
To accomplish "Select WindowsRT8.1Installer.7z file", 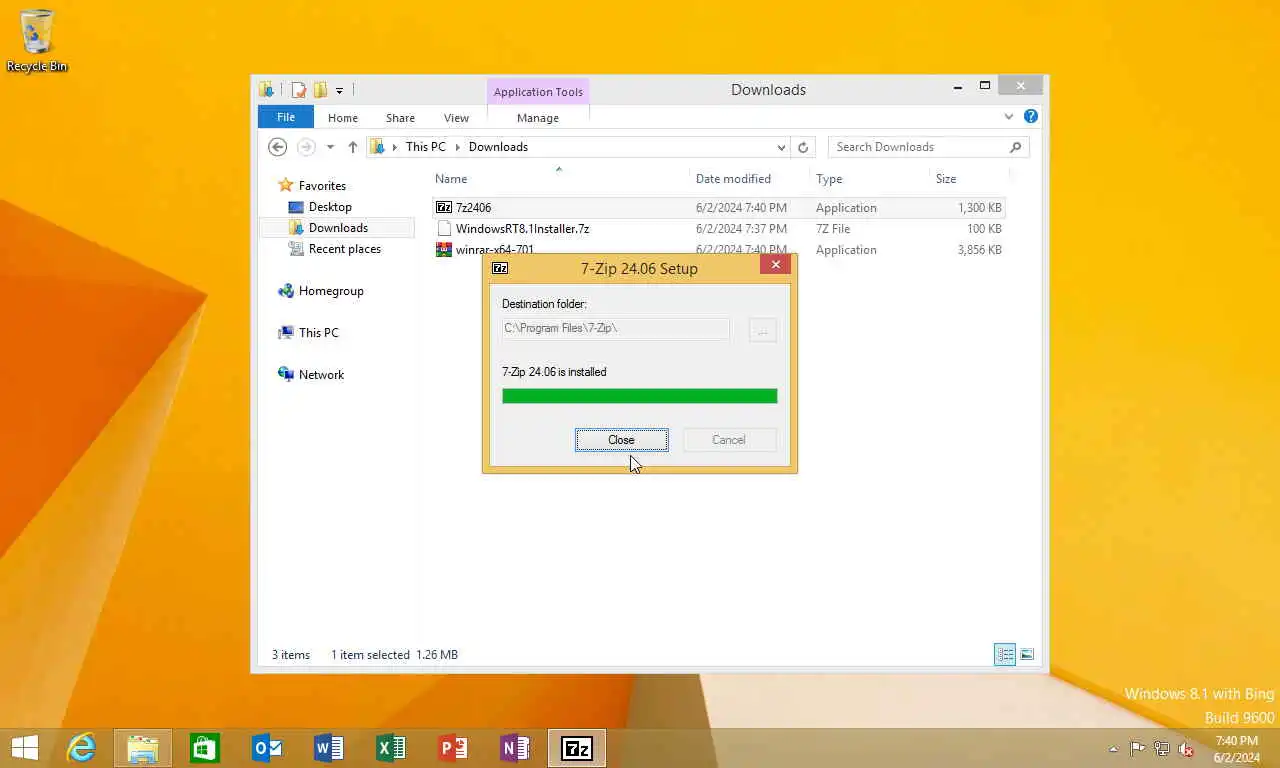I will (719, 229).
